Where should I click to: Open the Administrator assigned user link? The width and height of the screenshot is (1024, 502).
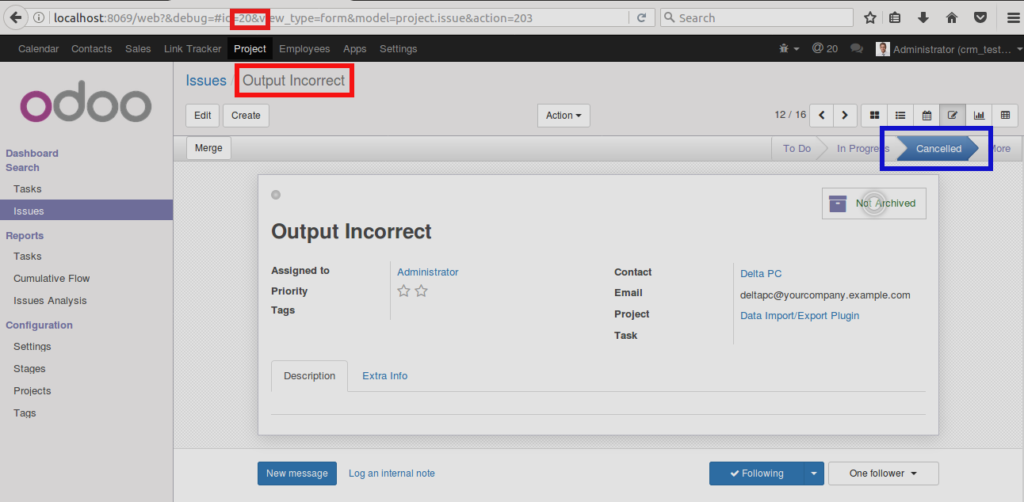tap(428, 272)
